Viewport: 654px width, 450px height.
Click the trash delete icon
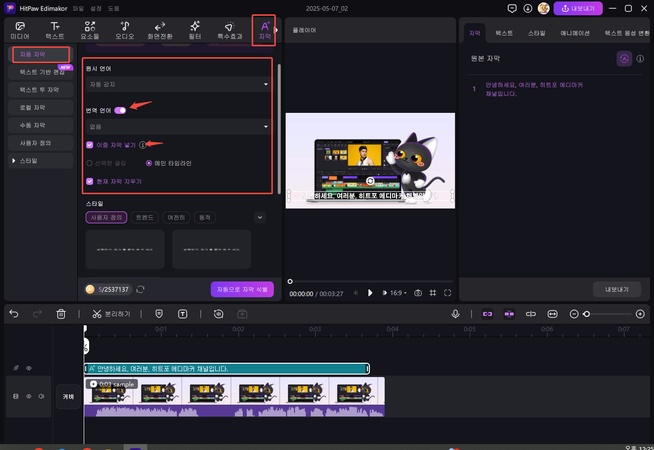[61, 314]
